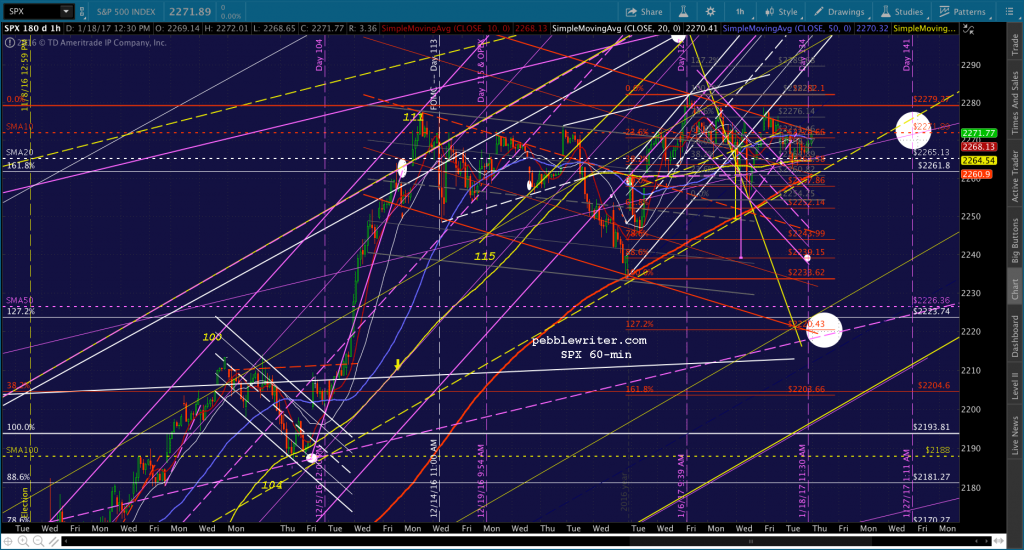Screen dimensions: 1024x550
Task: Open the SPX symbol dropdown arrow
Action: (x=66, y=11)
